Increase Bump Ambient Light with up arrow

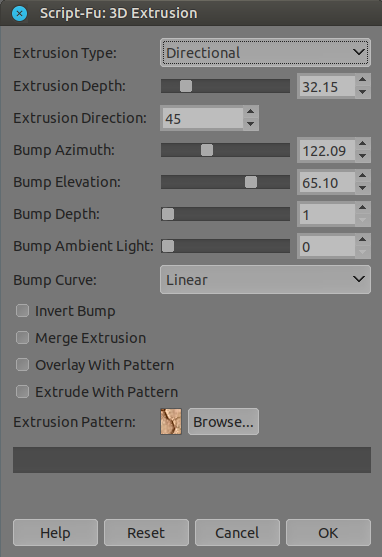[x=362, y=240]
